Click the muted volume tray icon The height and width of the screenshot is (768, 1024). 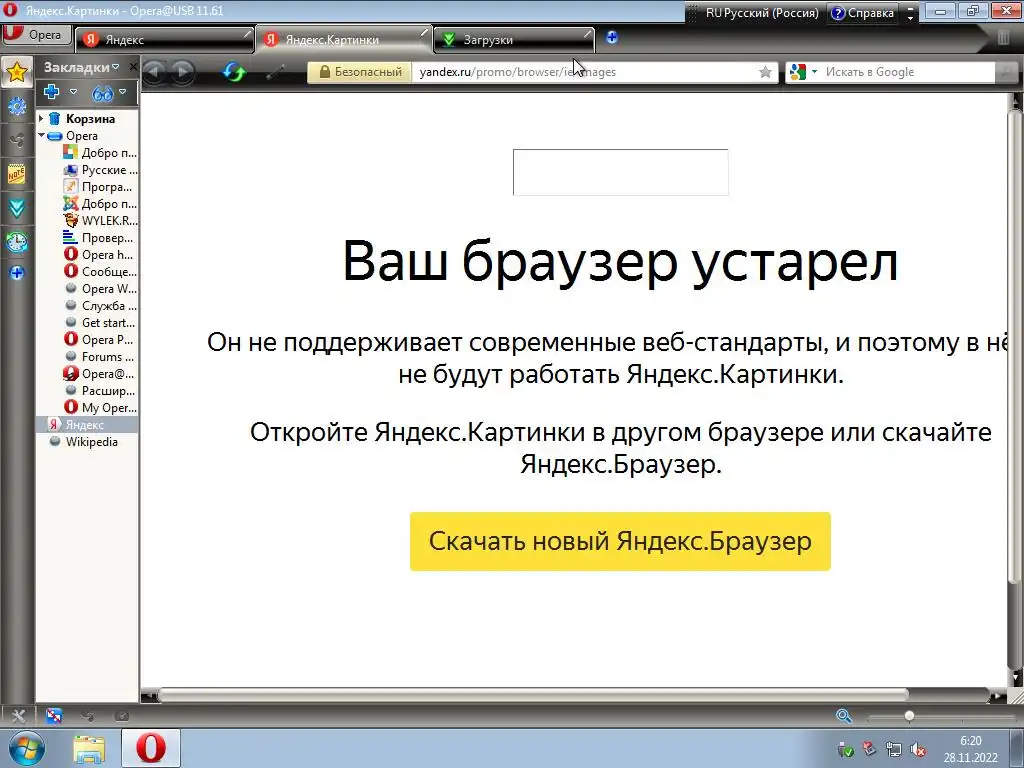[918, 750]
